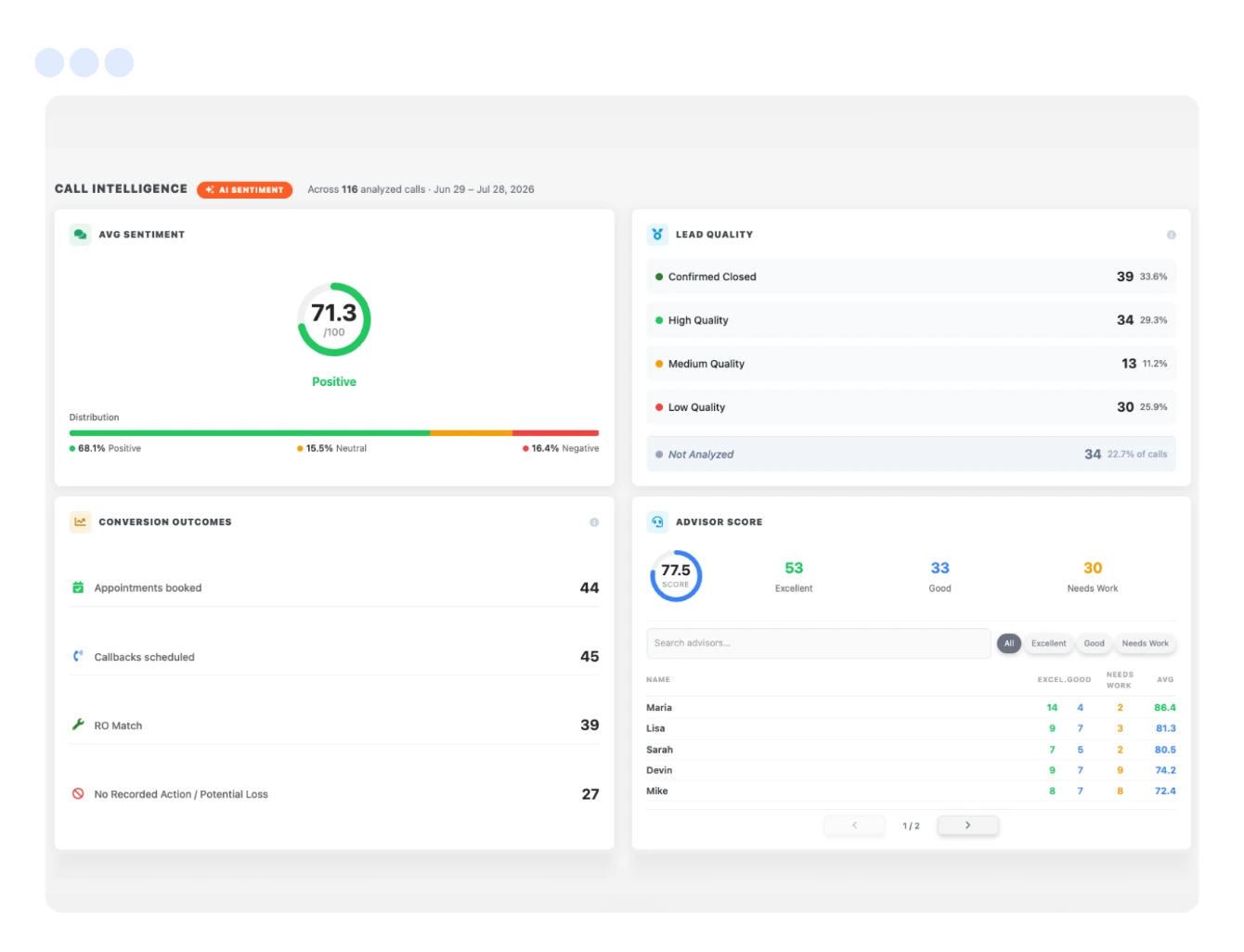Viewport: 1244px width, 952px height.
Task: Go to previous advisor page arrow
Action: pos(854,825)
